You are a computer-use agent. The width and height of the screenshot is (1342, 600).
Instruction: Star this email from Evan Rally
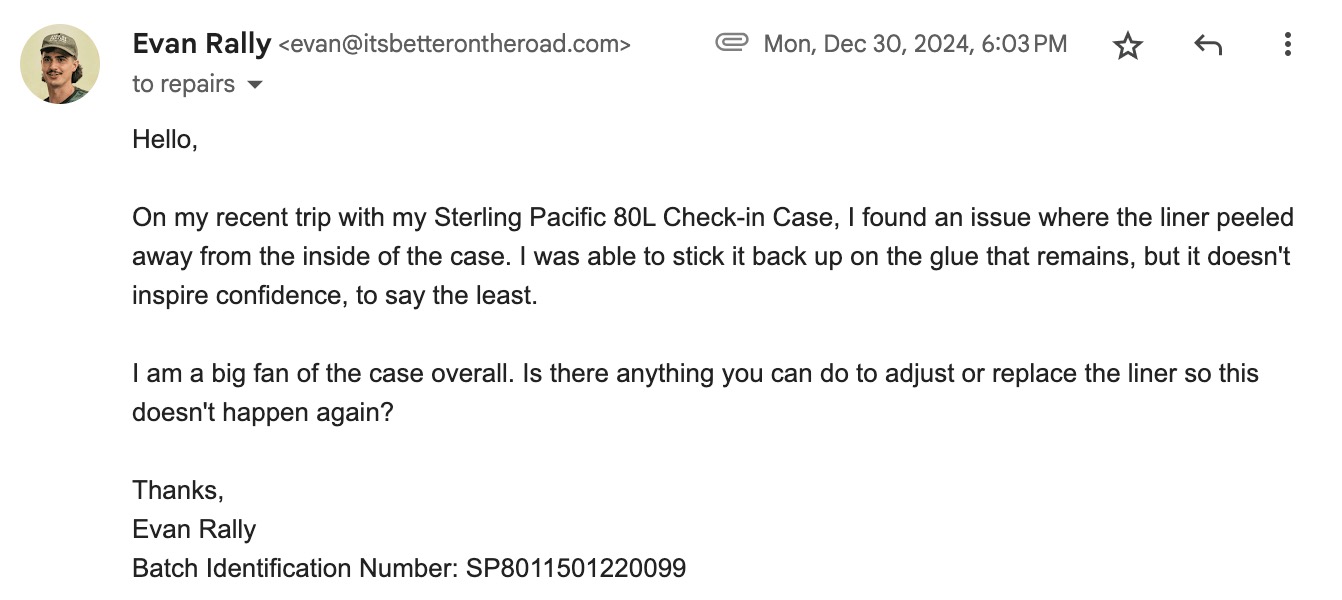click(1128, 45)
